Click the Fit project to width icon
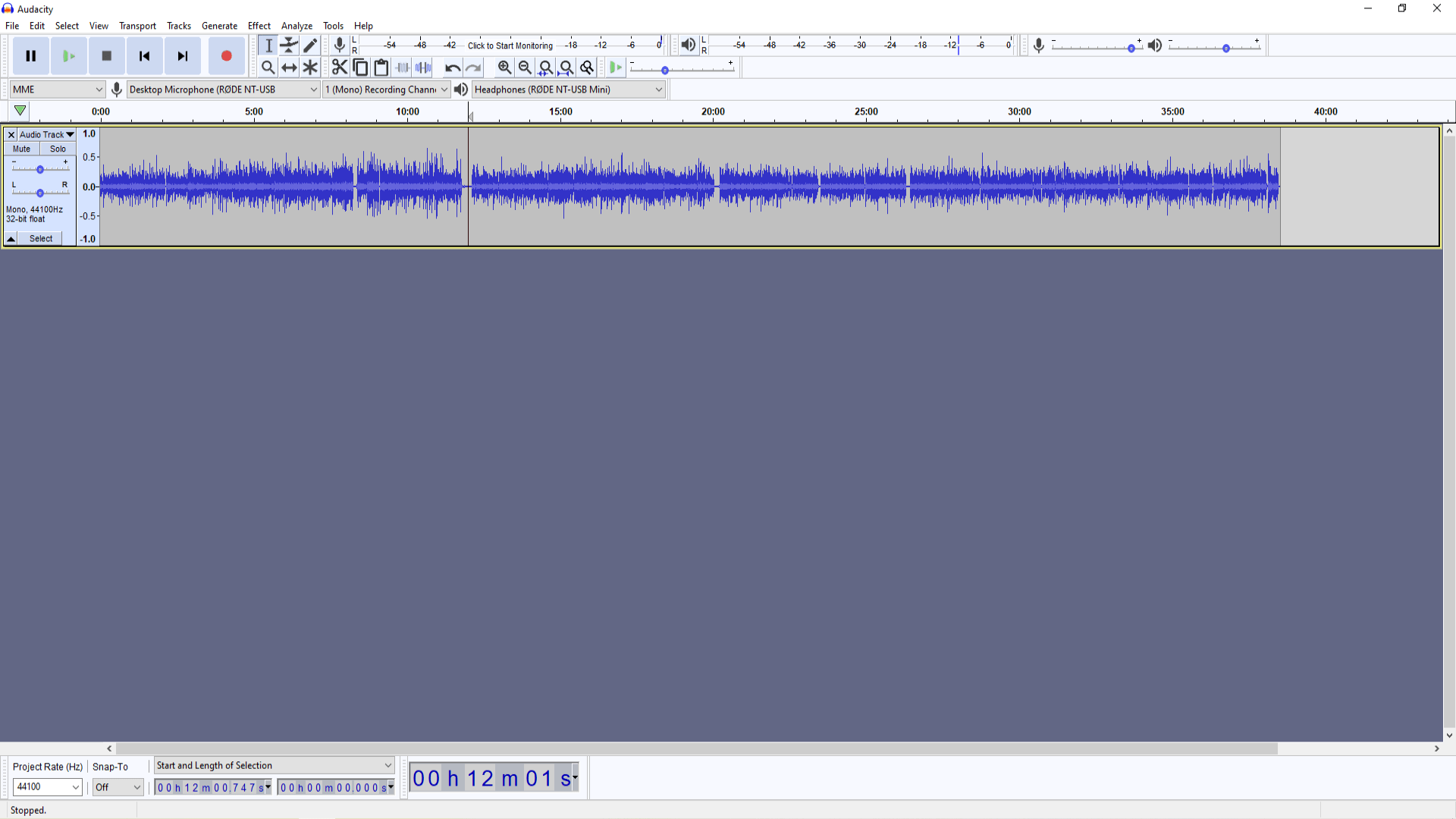The width and height of the screenshot is (1456, 819). pyautogui.click(x=566, y=67)
